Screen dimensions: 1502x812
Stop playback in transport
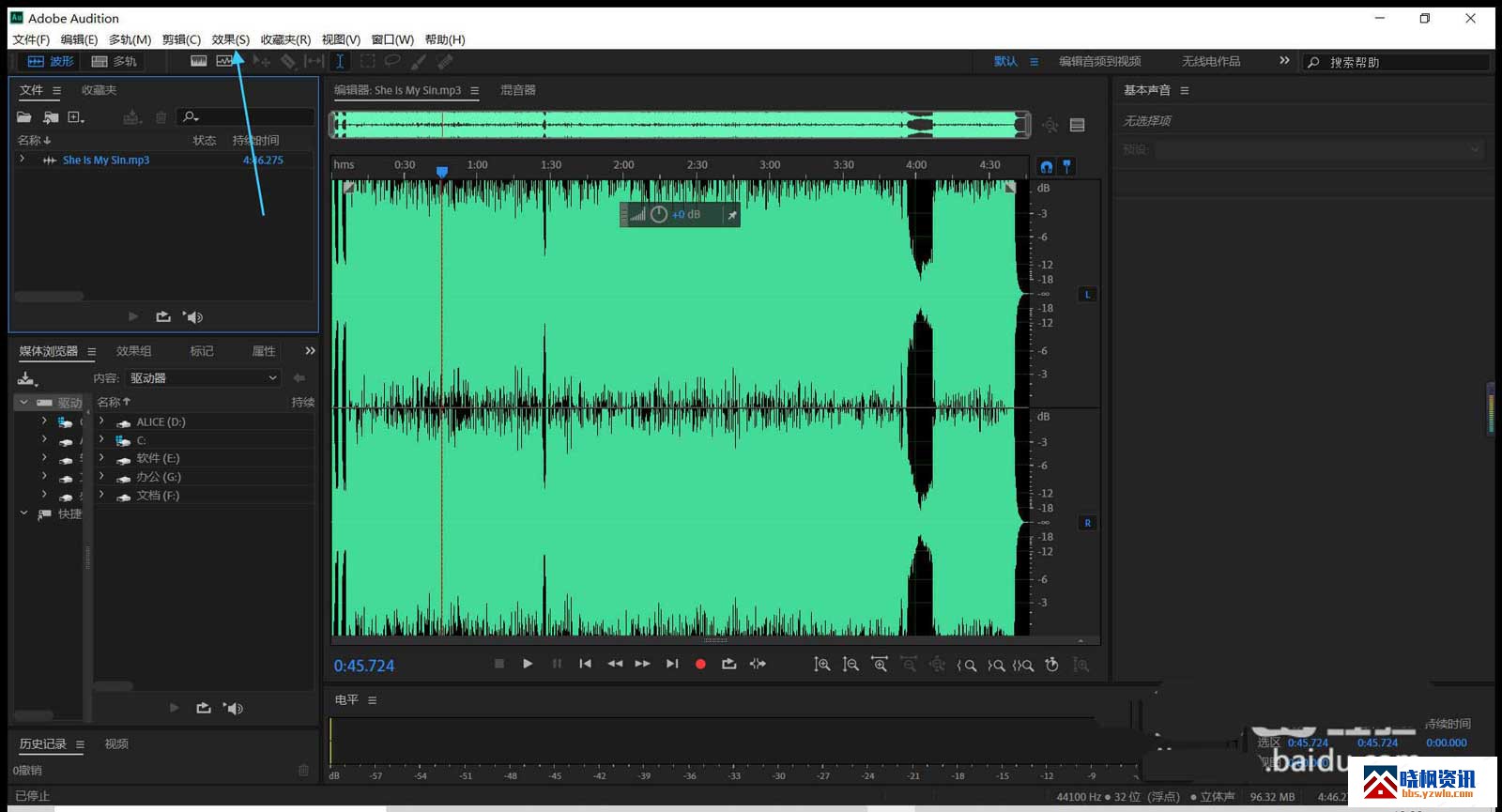click(499, 664)
